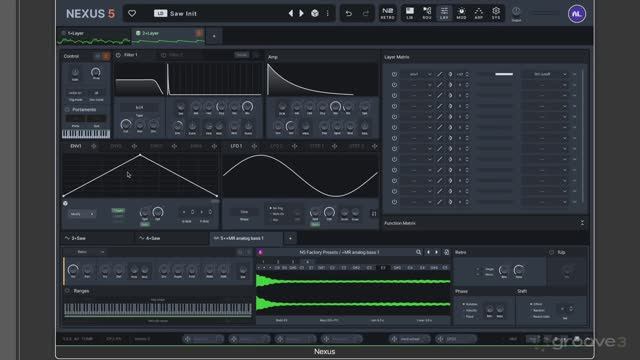The image size is (640, 360).
Task: Click the orange button in Control panel
Action: (106, 56)
